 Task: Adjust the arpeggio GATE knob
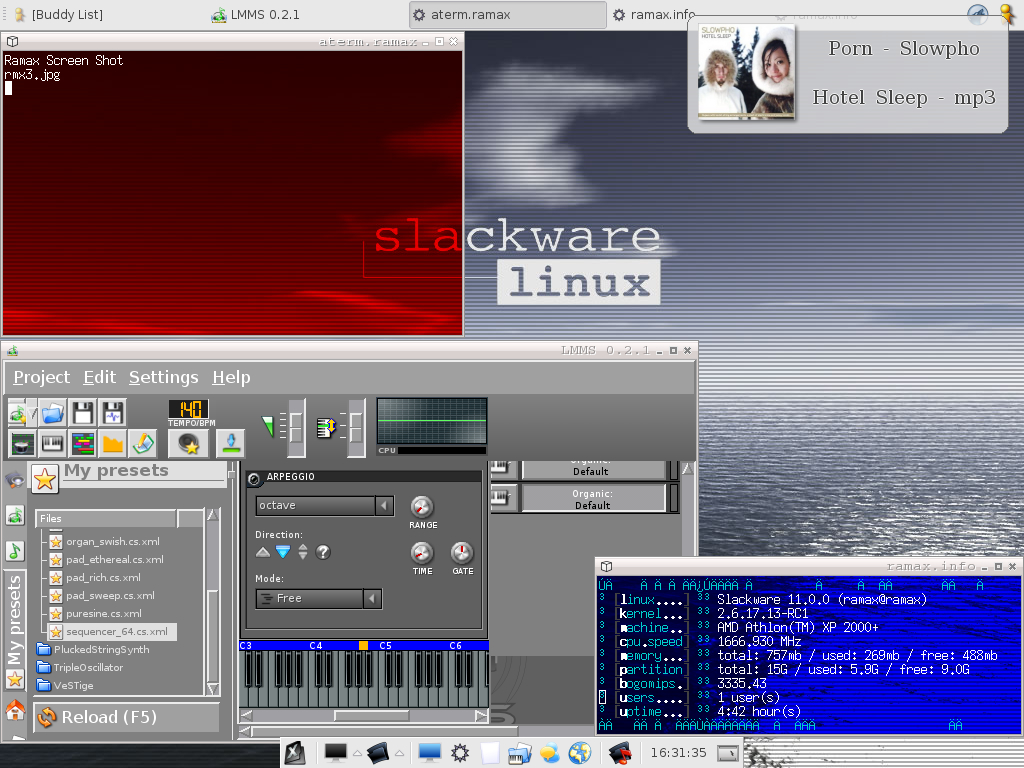click(x=462, y=553)
